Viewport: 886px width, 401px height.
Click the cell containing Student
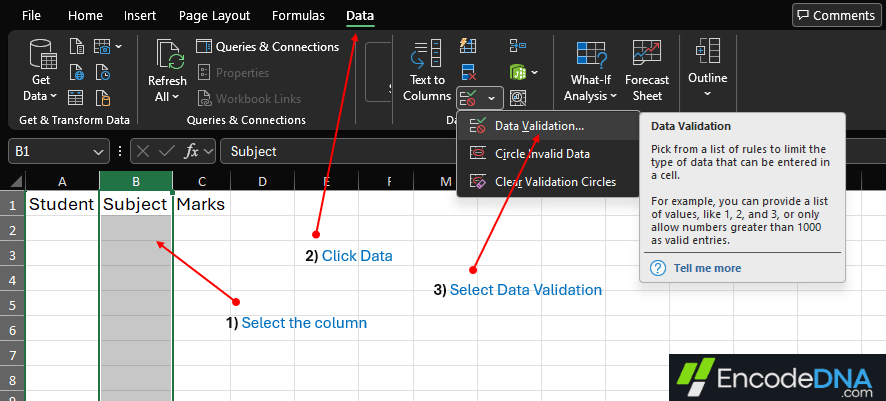pos(62,204)
